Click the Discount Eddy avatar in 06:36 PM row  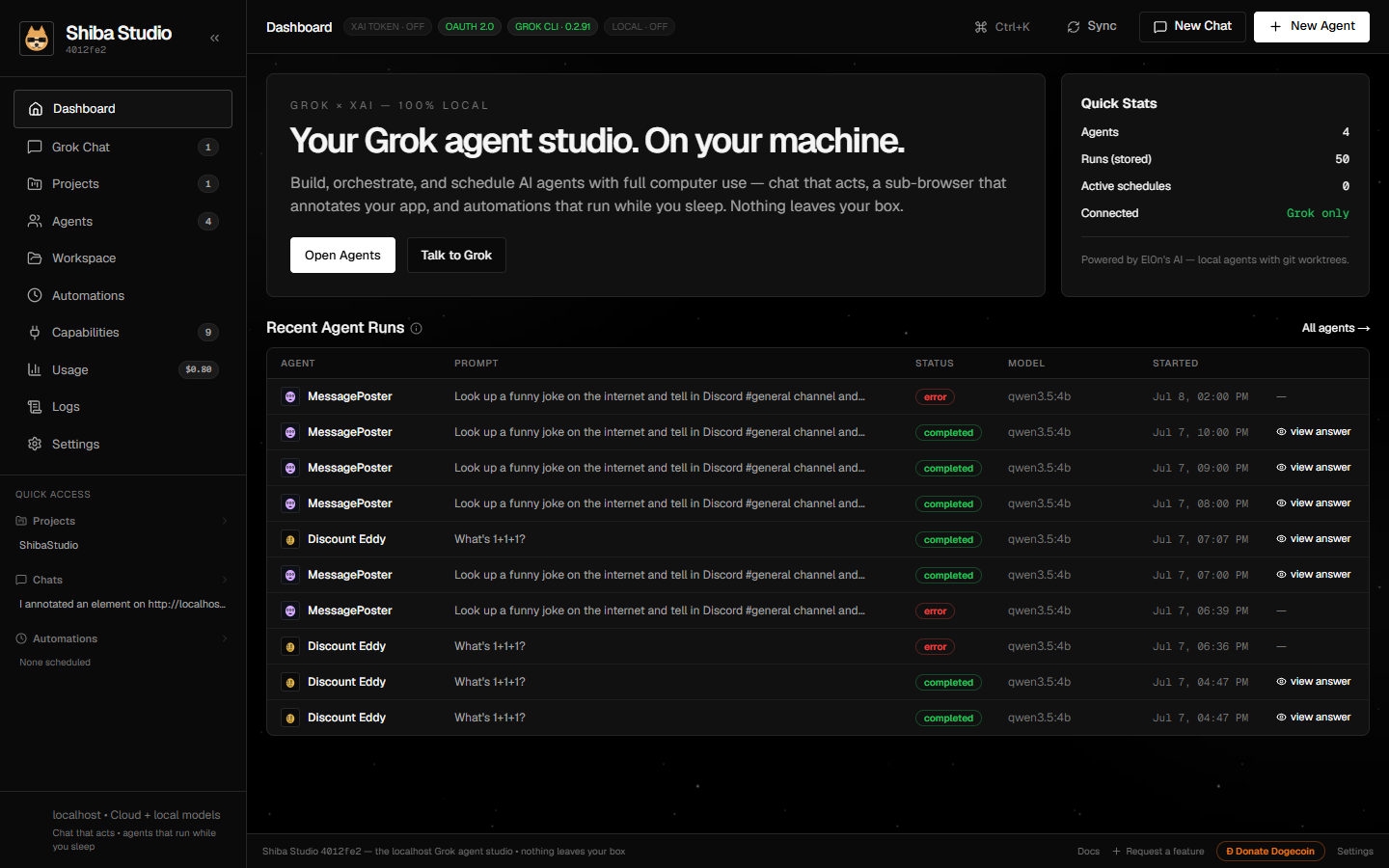pyautogui.click(x=290, y=646)
